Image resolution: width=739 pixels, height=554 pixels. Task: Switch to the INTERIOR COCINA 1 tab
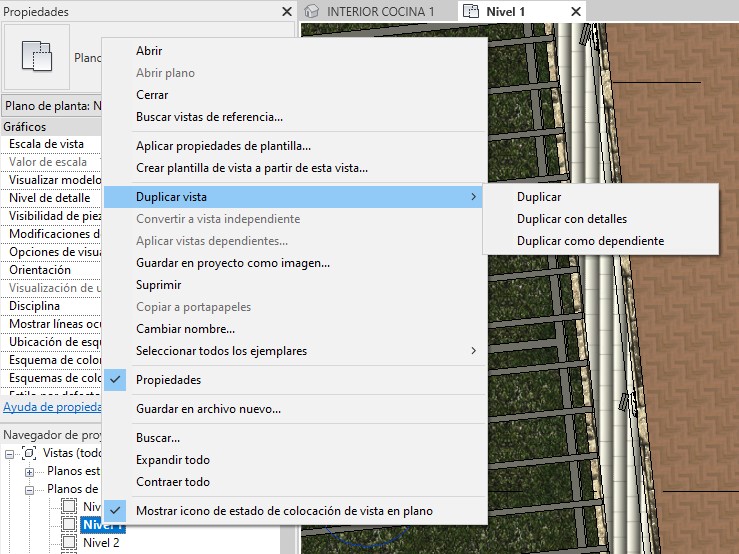coord(380,11)
